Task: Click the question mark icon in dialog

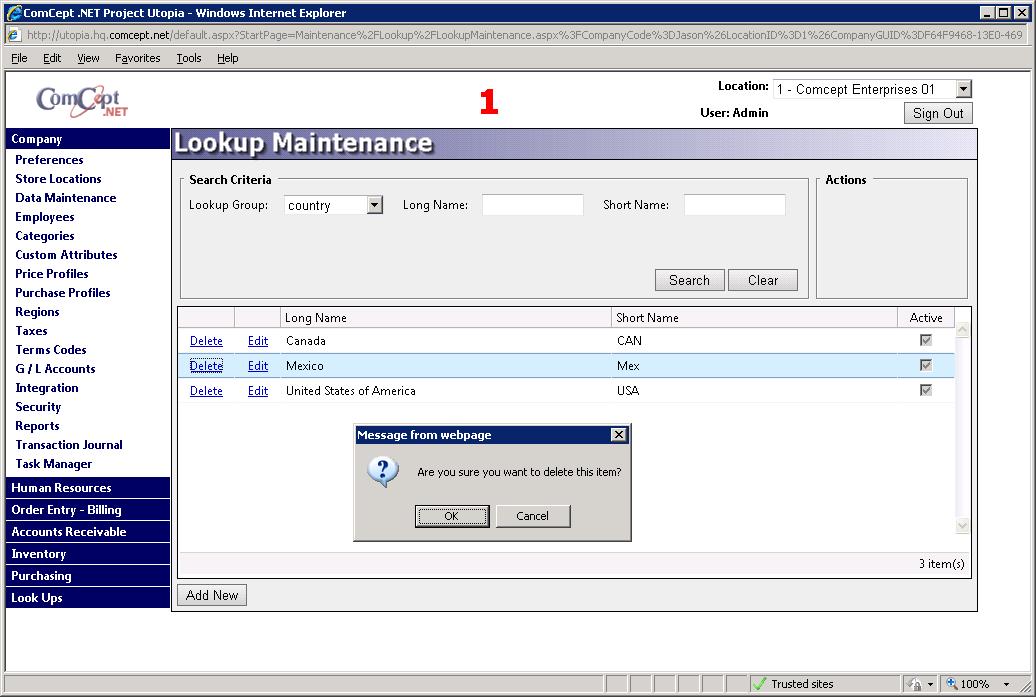Action: click(x=383, y=472)
